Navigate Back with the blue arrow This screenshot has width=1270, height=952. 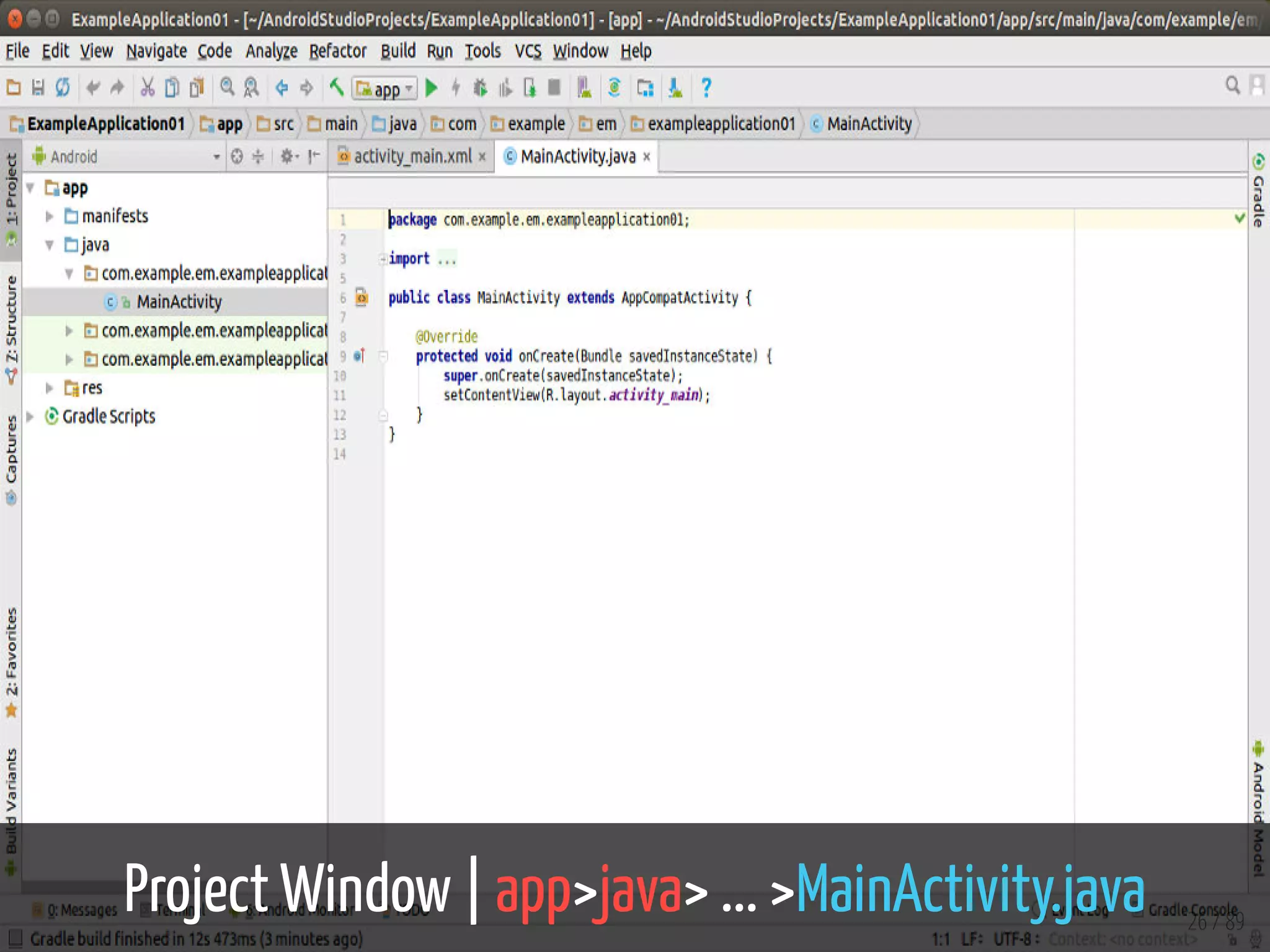(x=282, y=87)
